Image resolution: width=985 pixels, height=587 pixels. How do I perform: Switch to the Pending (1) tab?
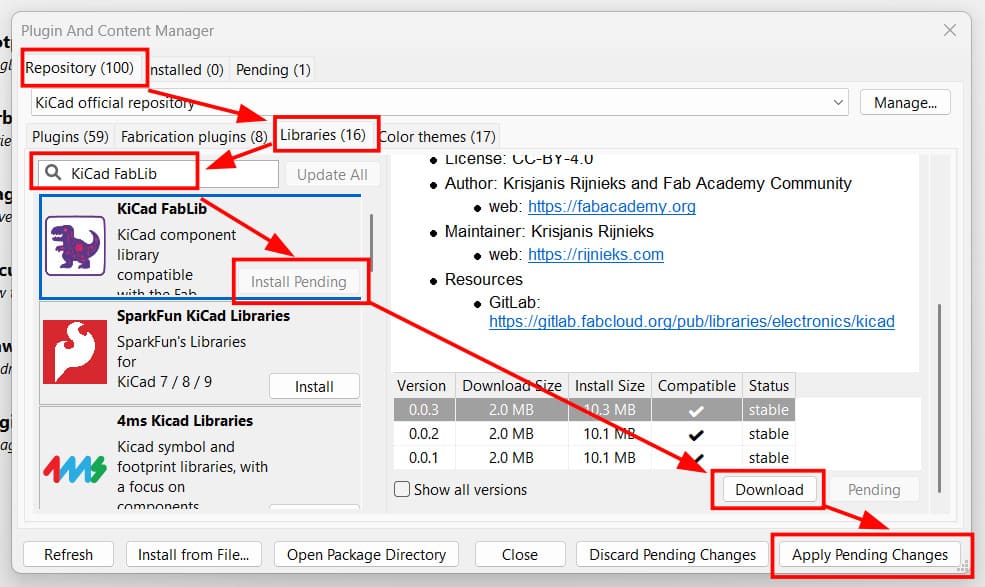(x=273, y=70)
